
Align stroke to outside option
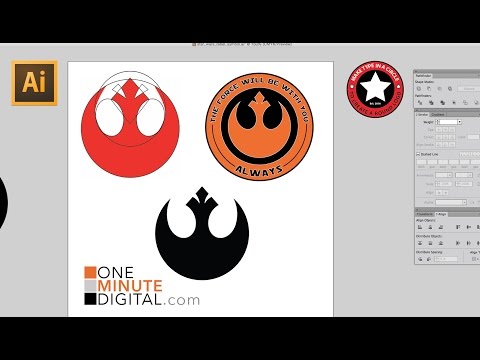(x=452, y=145)
